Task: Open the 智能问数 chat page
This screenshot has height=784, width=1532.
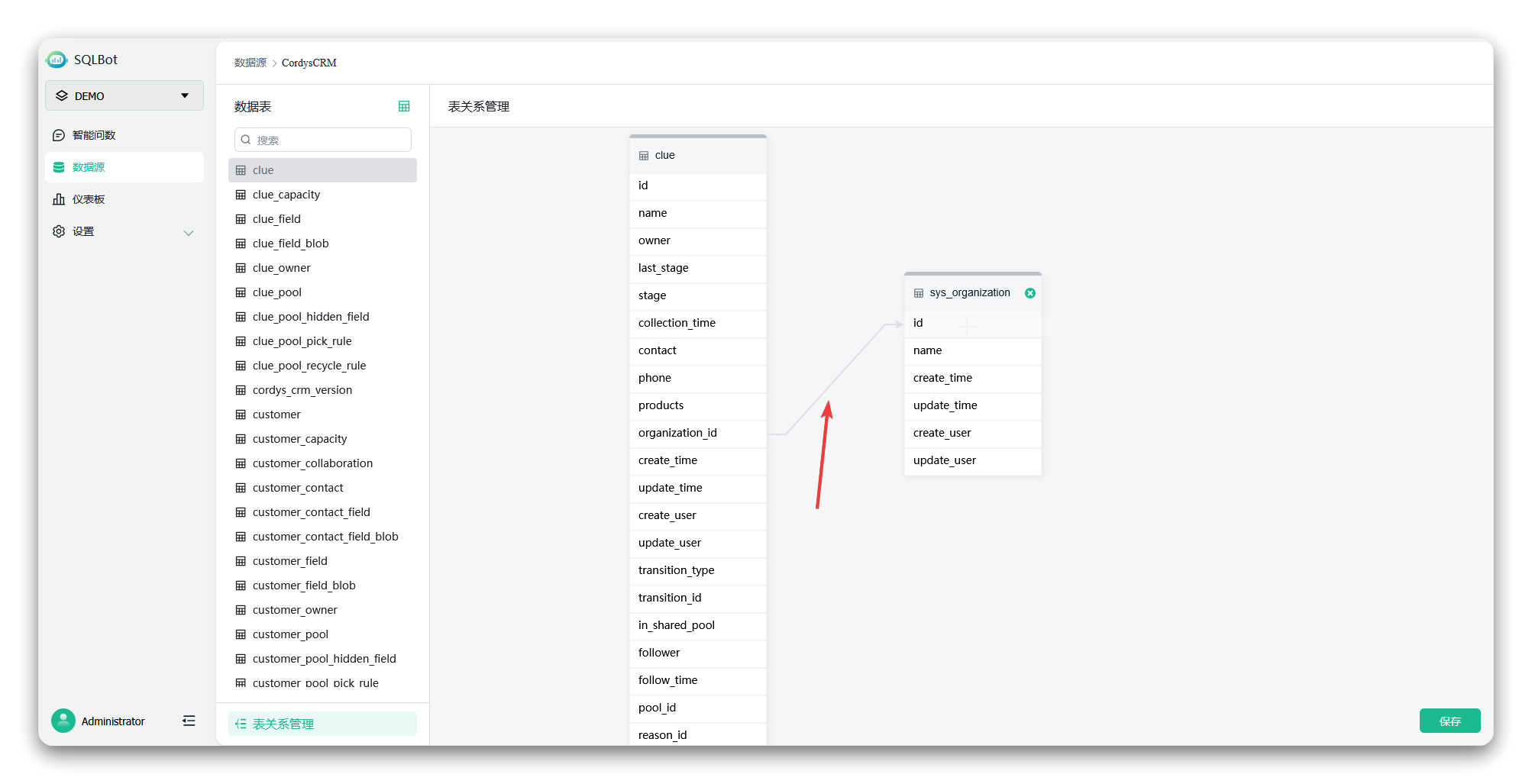Action: [x=94, y=135]
